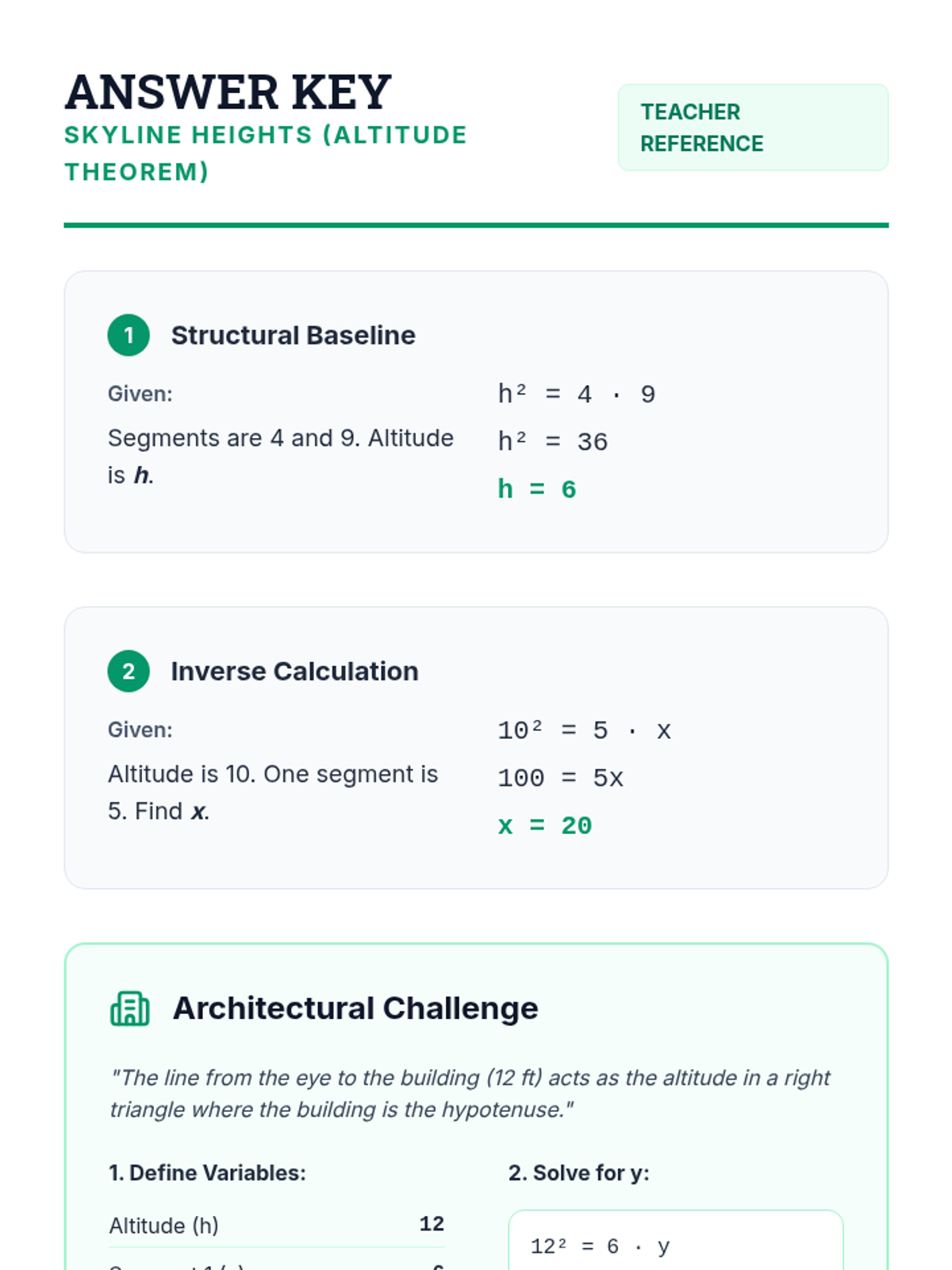Click the building icon beside Architectural Challenge
Viewport: 952px width, 1270px height.
(x=129, y=1009)
